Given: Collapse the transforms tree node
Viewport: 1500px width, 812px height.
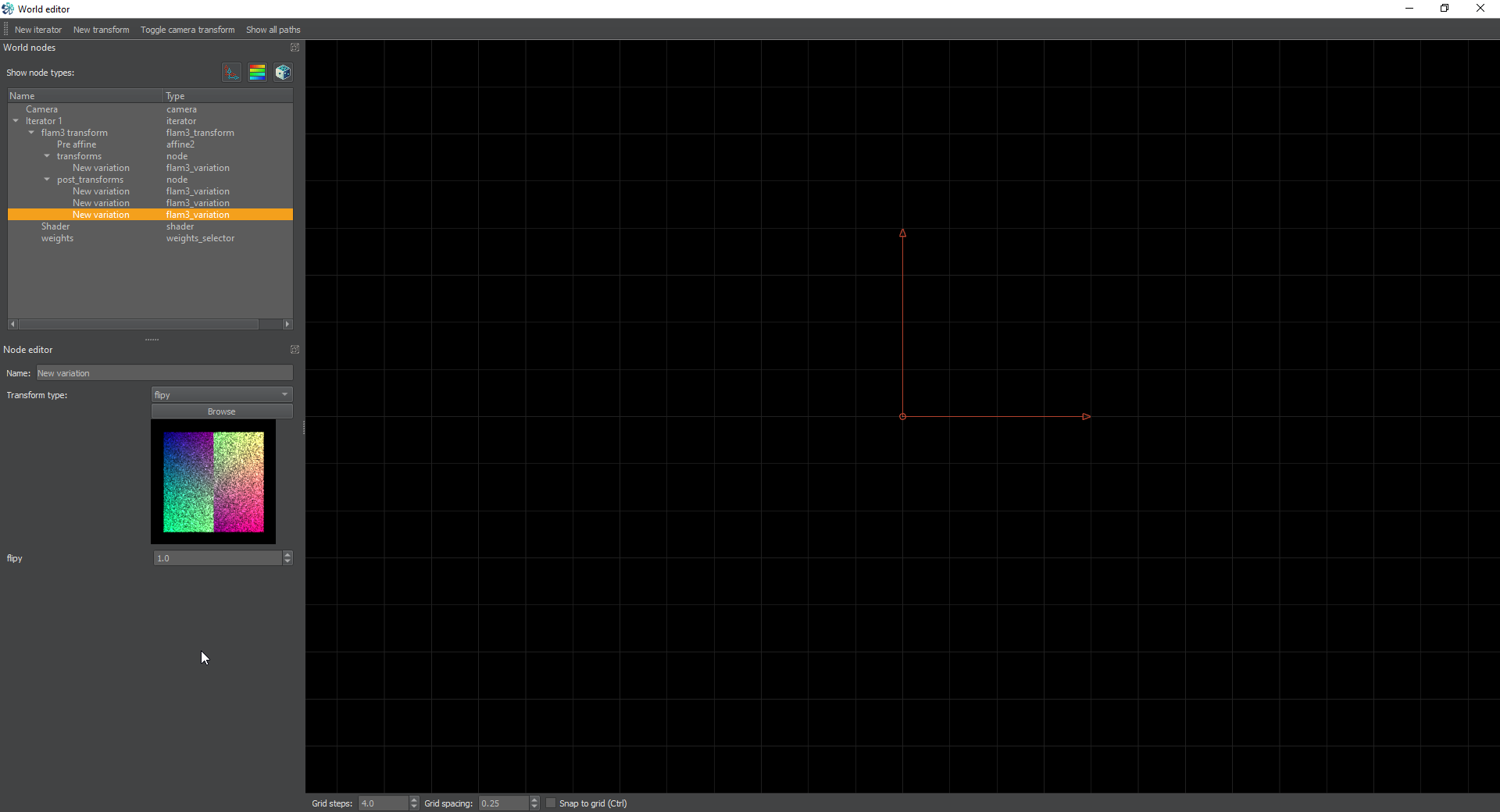Looking at the screenshot, I should pyautogui.click(x=47, y=156).
